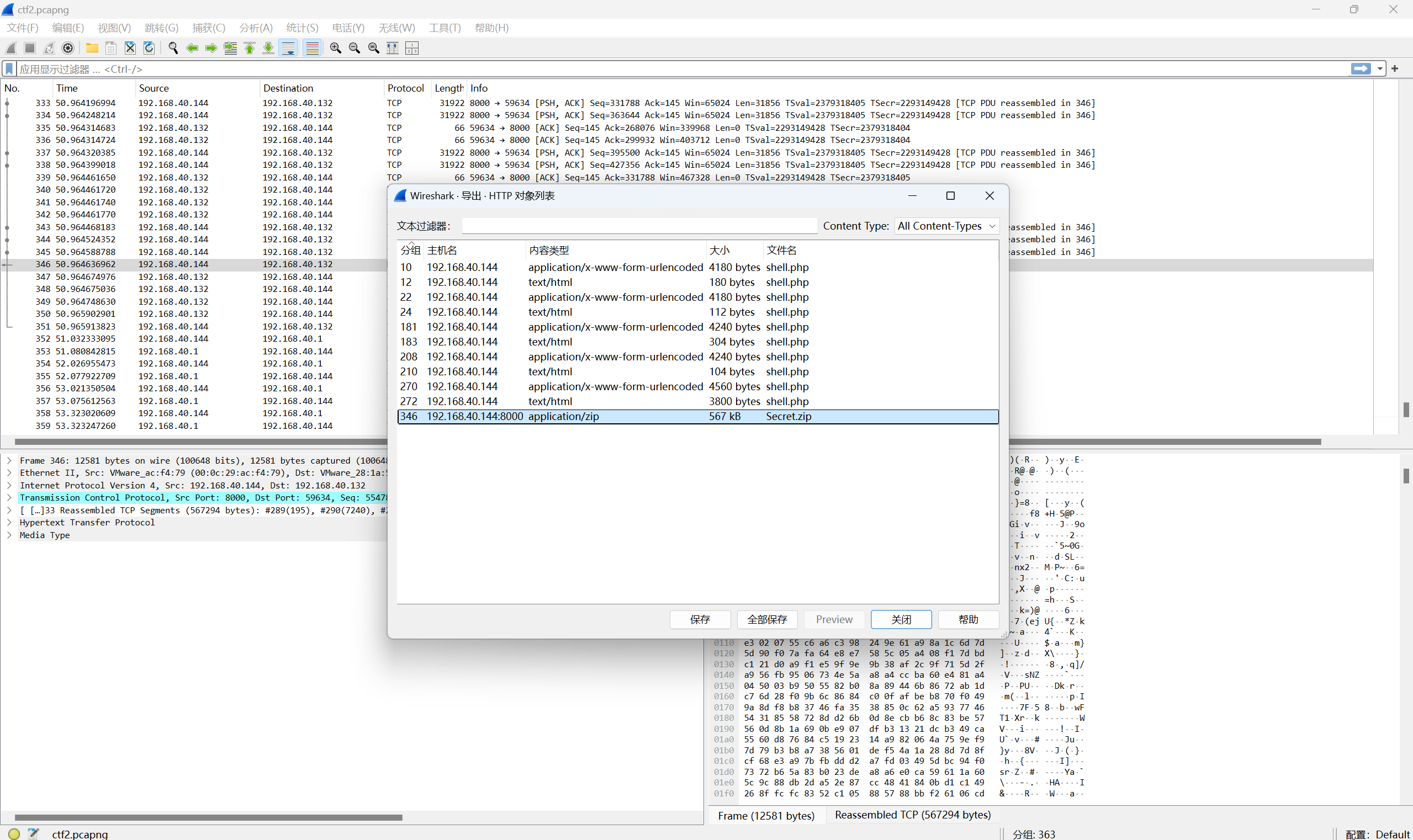Open 统计(S) menu
Viewport: 1413px width, 840px height.
pyautogui.click(x=303, y=28)
